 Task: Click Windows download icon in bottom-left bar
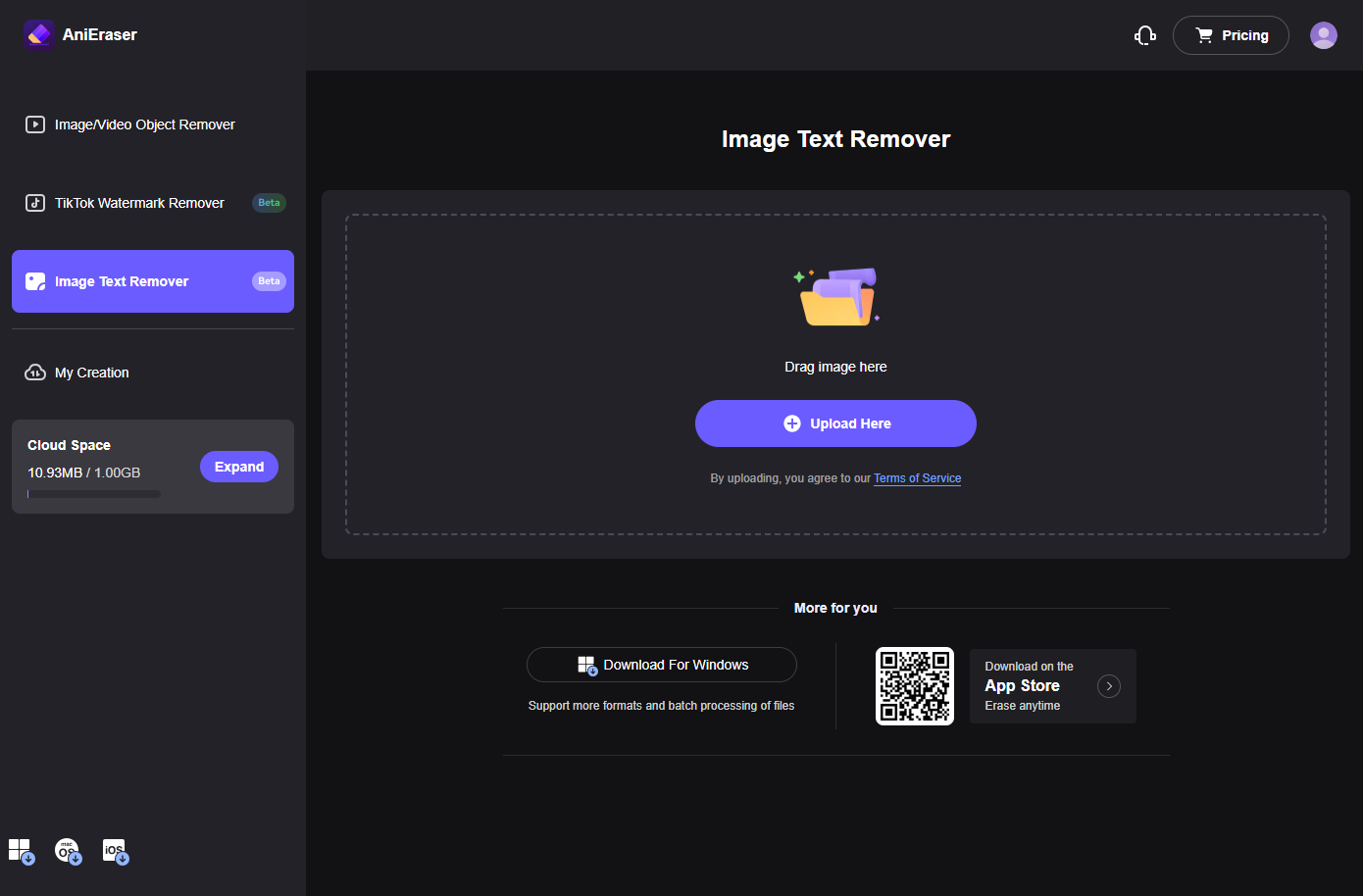point(22,851)
